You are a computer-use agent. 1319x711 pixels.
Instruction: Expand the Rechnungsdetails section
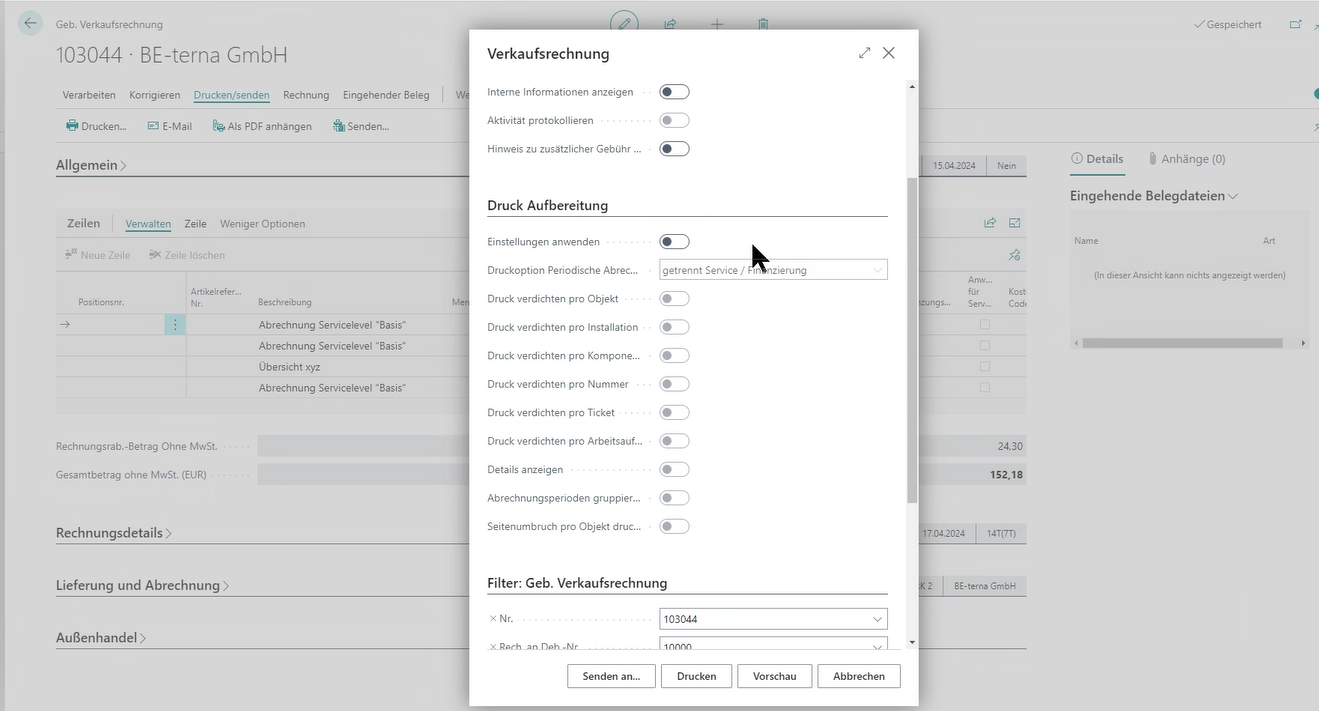point(114,533)
